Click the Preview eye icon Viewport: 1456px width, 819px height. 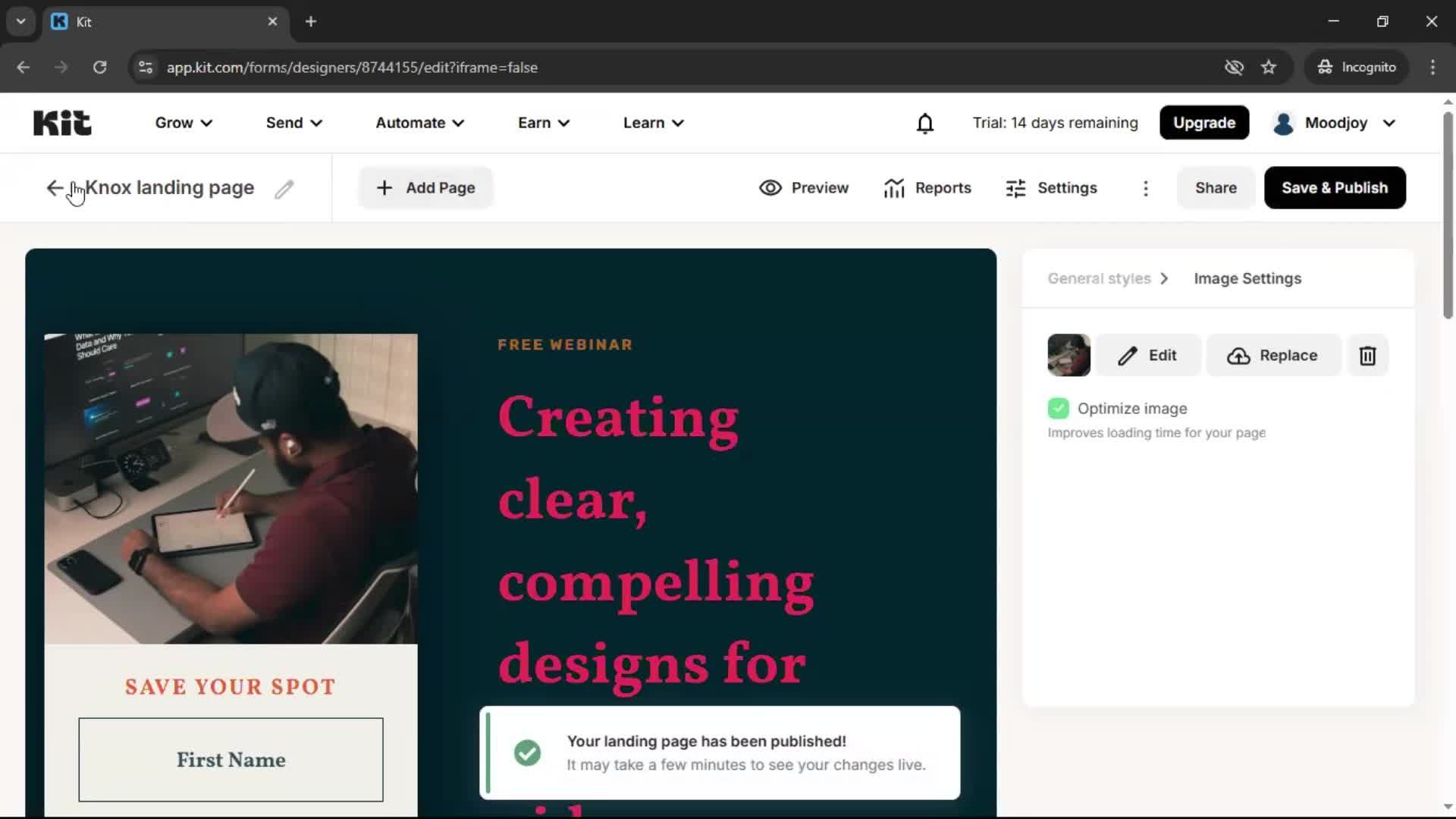[770, 187]
